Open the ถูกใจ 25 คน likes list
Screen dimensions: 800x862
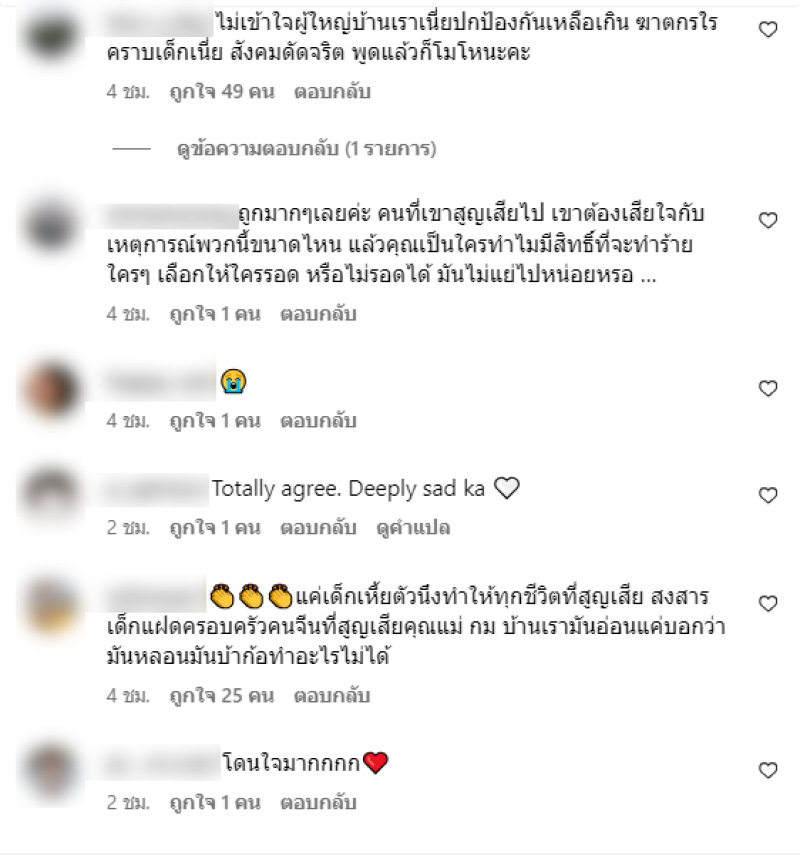[x=222, y=695]
